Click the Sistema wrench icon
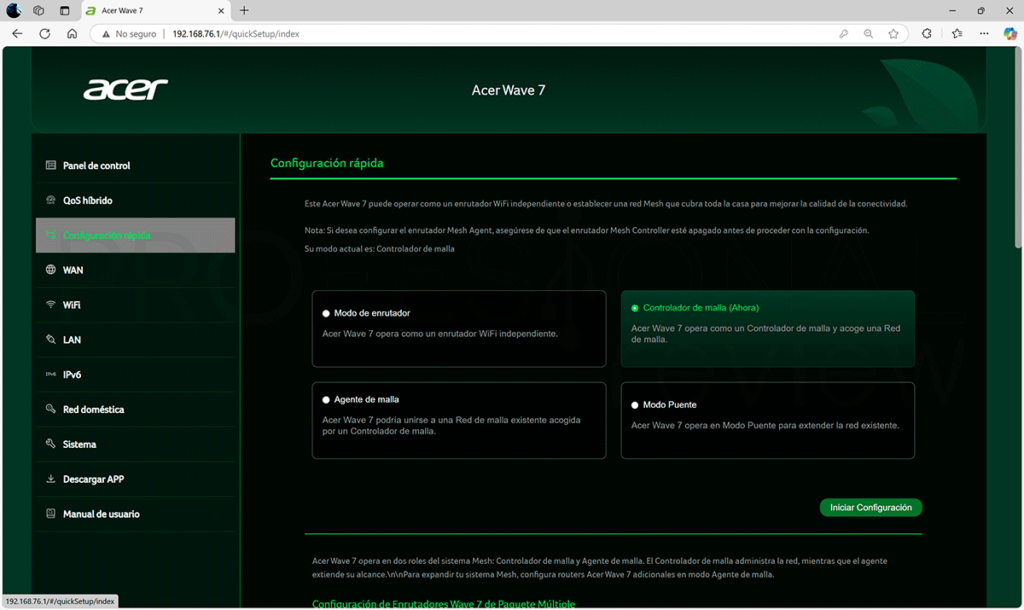Screen dimensions: 1024x610 [x=50, y=443]
